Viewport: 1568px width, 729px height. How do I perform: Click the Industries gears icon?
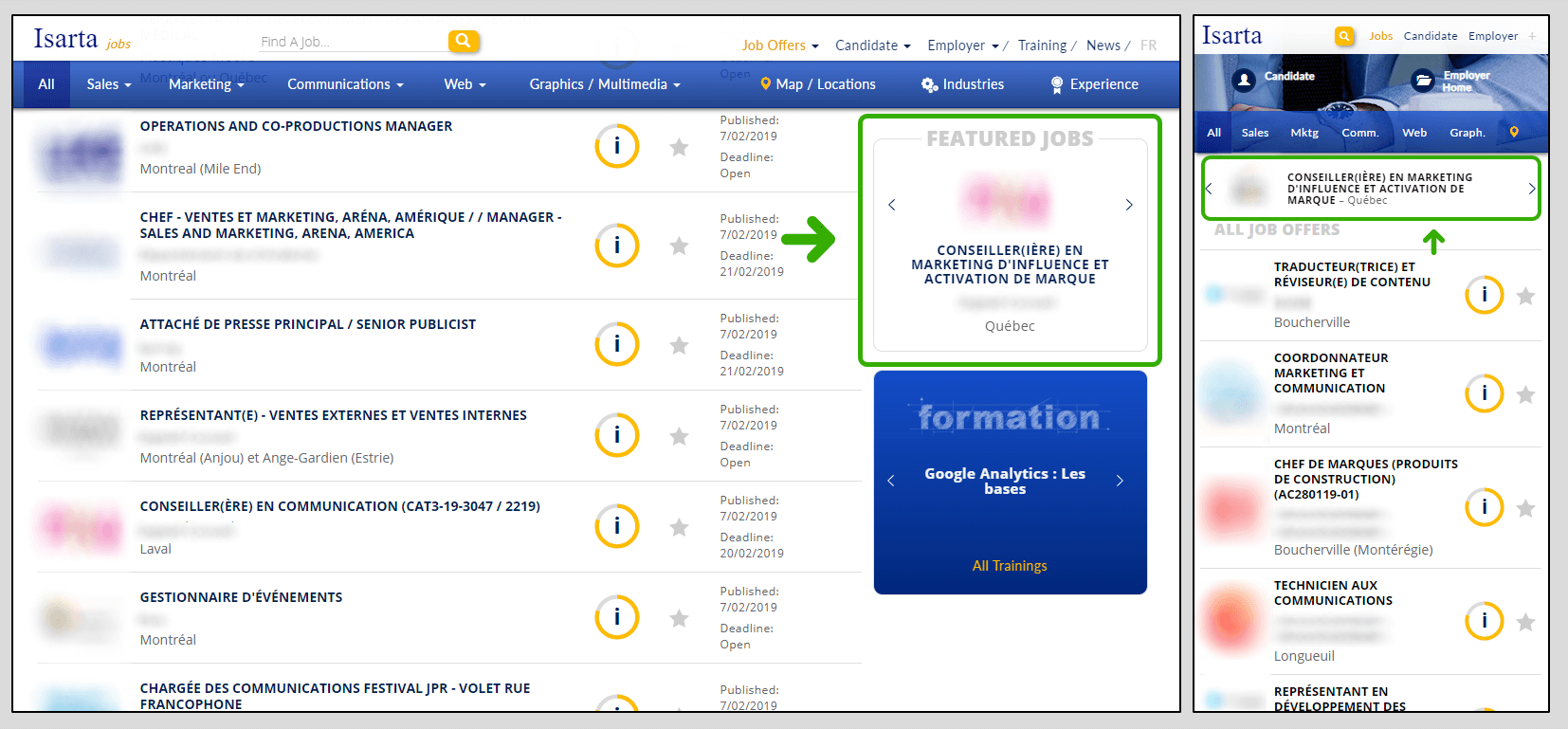coord(929,84)
